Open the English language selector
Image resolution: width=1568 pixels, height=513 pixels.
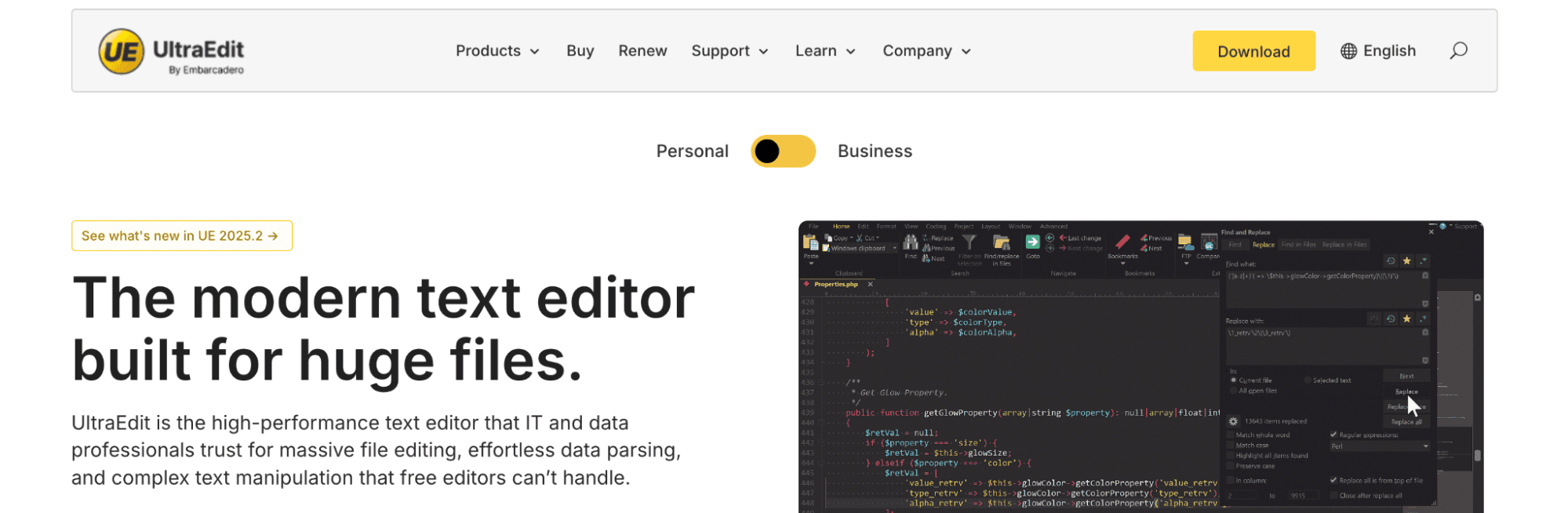(x=1378, y=51)
